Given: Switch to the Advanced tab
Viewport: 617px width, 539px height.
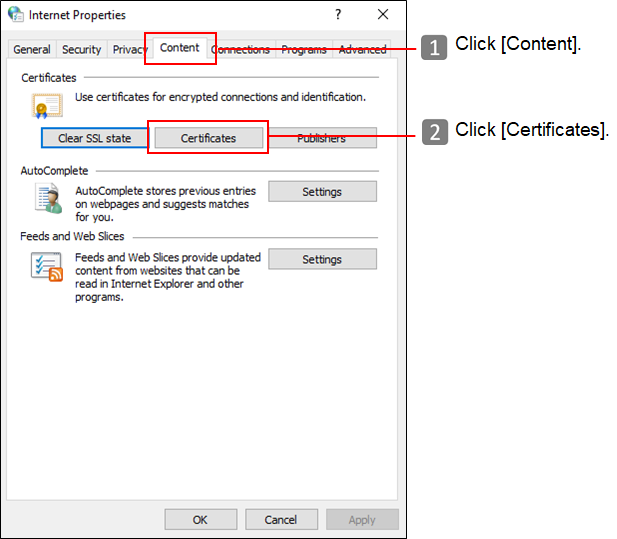Looking at the screenshot, I should pyautogui.click(x=362, y=50).
